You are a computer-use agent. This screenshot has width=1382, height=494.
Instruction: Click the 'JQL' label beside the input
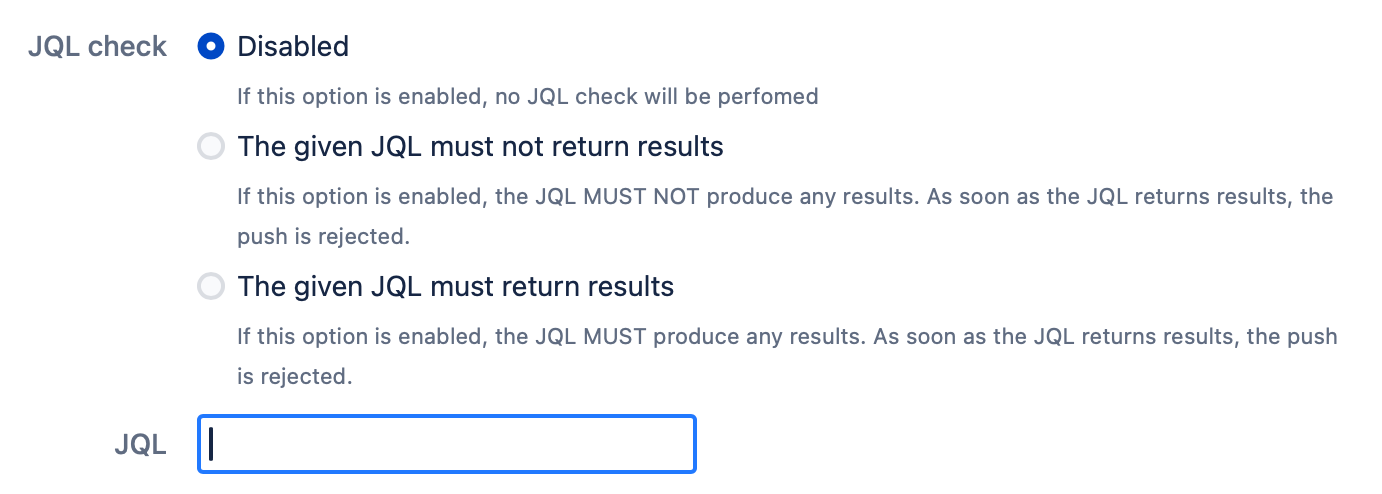click(141, 445)
